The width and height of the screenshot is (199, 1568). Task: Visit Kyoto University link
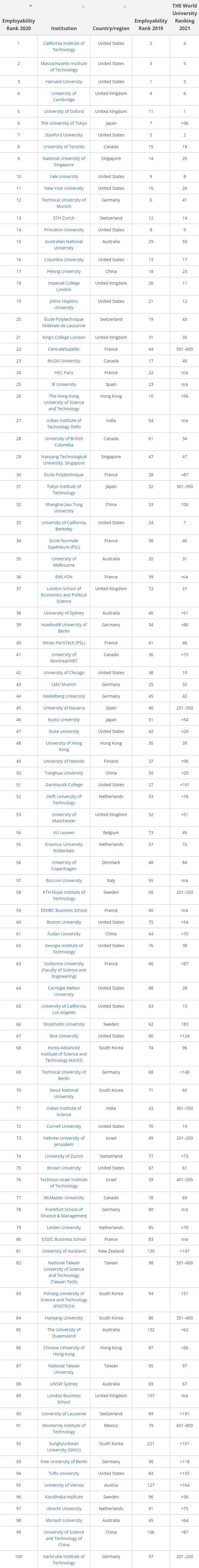(x=64, y=719)
